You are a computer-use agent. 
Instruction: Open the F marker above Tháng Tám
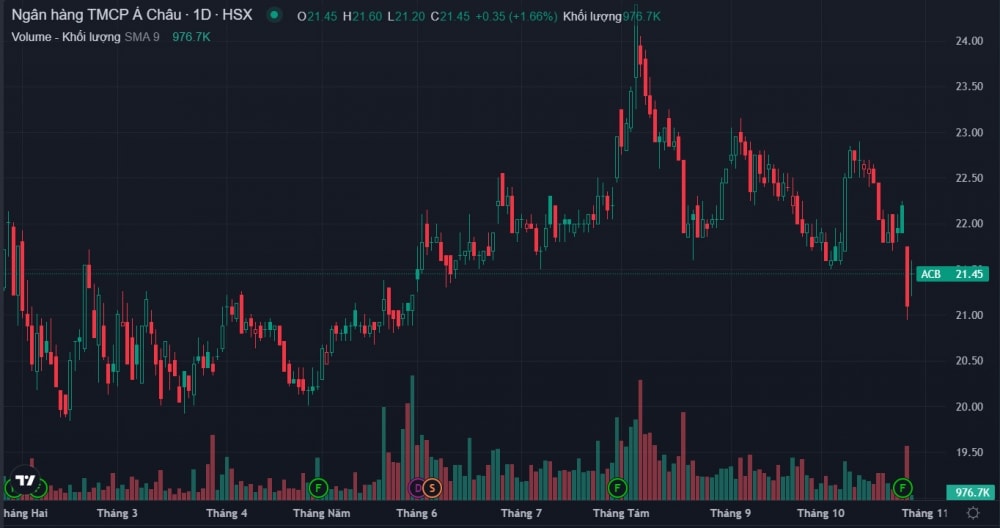617,488
